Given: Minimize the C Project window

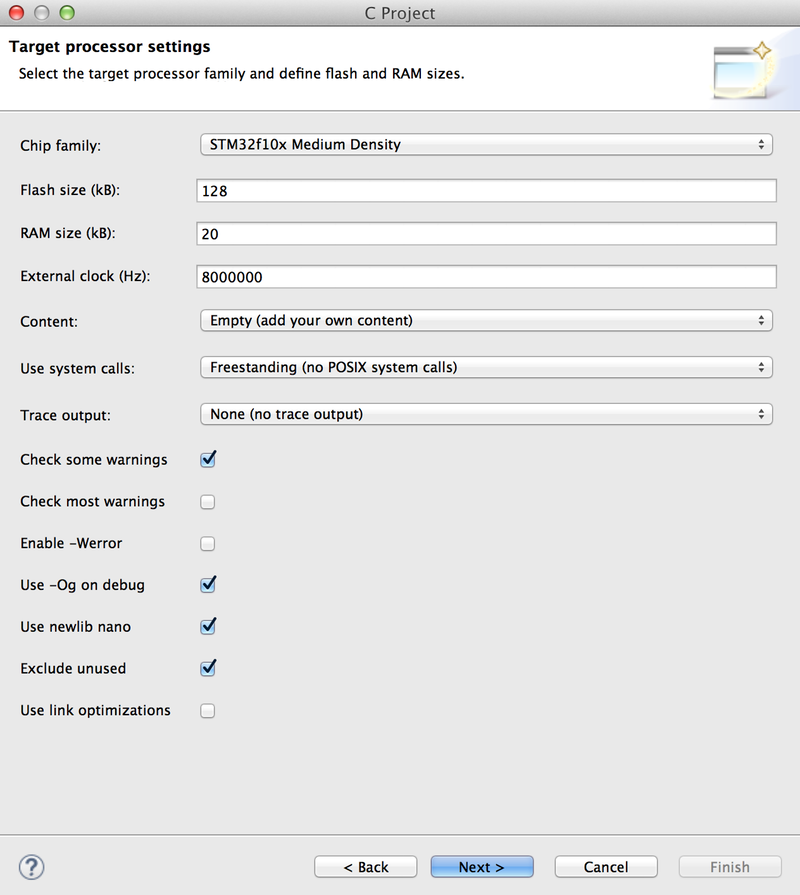Looking at the screenshot, I should tap(43, 13).
